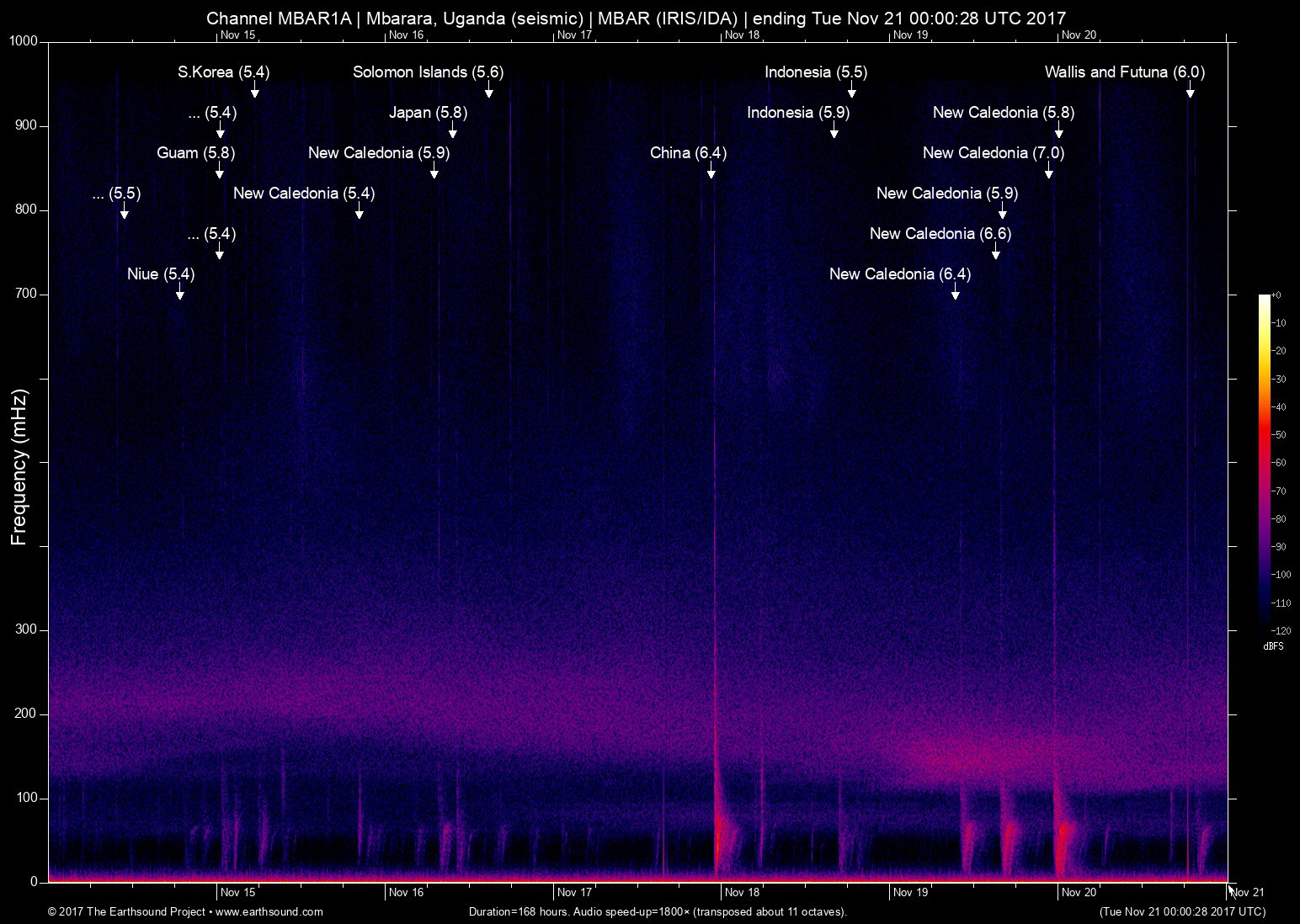Viewport: 1300px width, 924px height.
Task: Select the arrow marker under Guam (5.8)
Action: pos(219,171)
